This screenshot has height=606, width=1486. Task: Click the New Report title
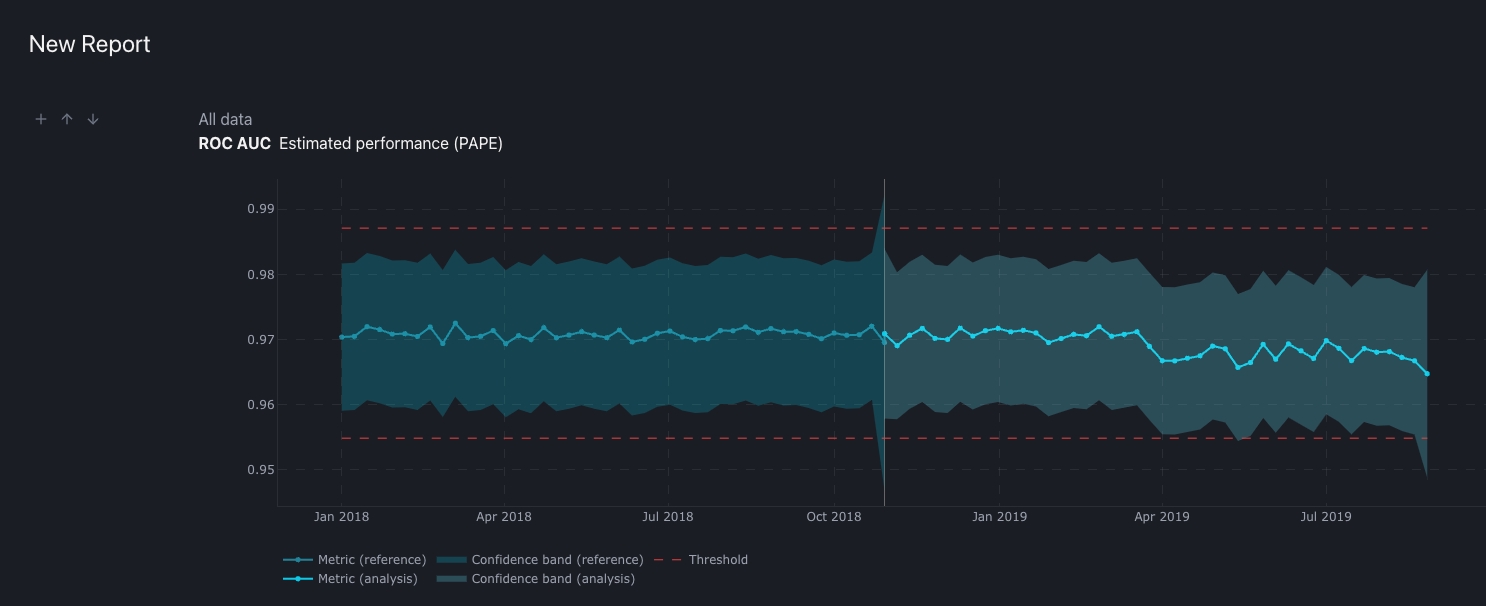[90, 44]
